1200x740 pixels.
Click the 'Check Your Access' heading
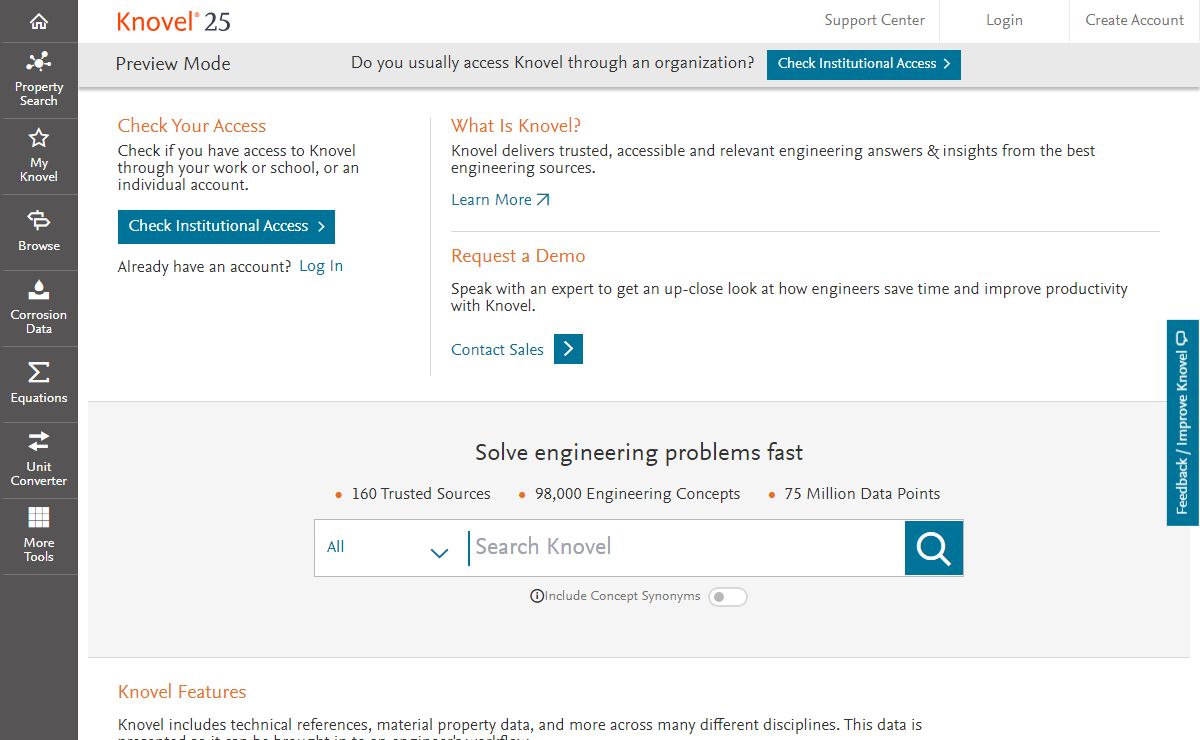point(192,126)
